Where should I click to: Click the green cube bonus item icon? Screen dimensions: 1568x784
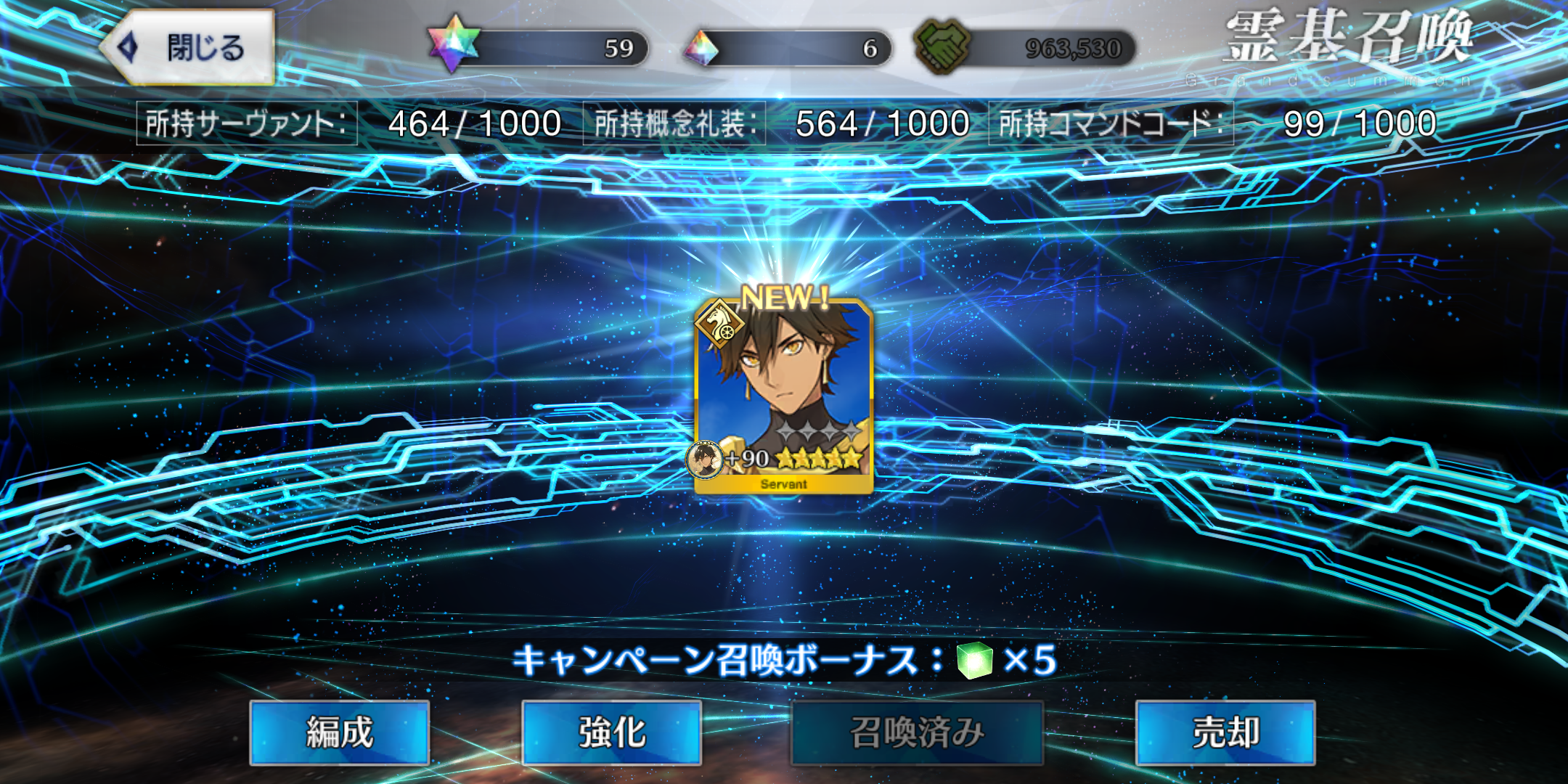(x=974, y=660)
